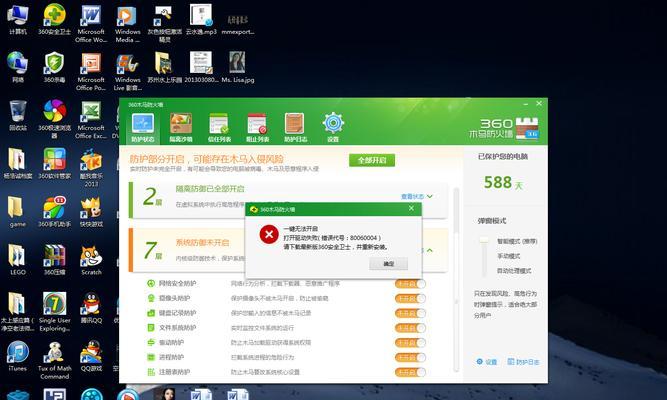Select the iTunes desktop shortcut
This screenshot has width=667, height=400.
[x=17, y=356]
